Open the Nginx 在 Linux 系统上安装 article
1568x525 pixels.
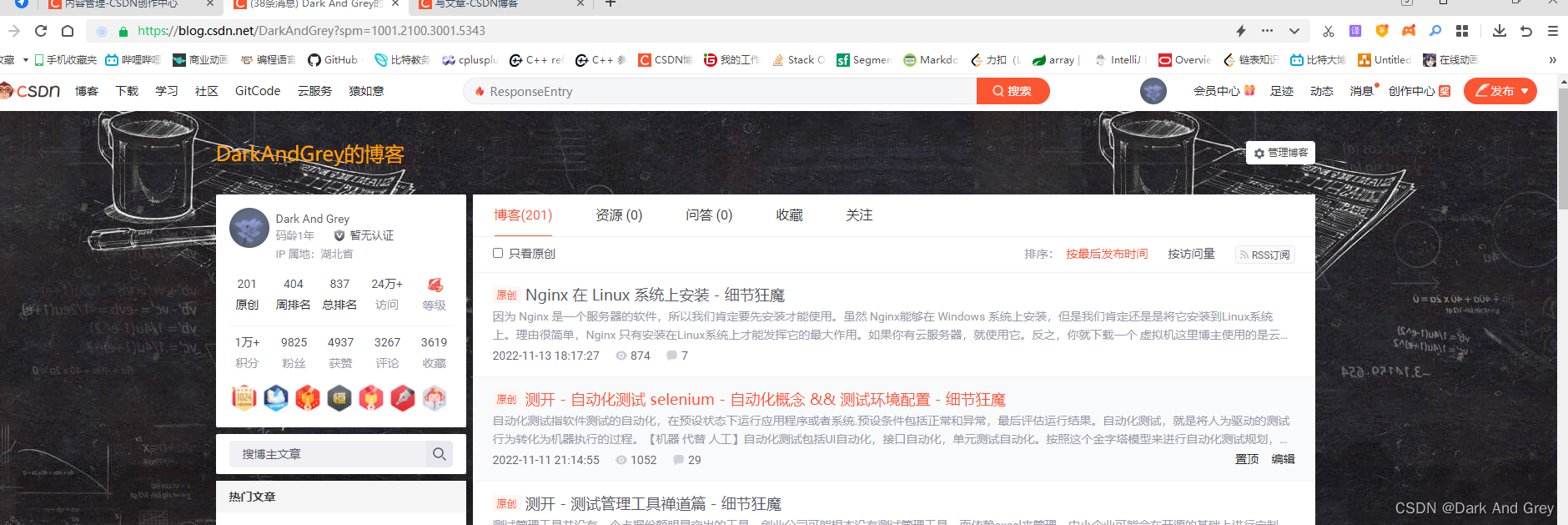pyautogui.click(x=655, y=295)
